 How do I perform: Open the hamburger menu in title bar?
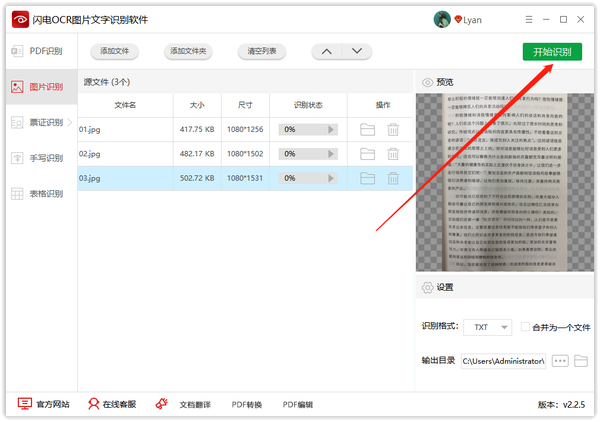point(525,19)
